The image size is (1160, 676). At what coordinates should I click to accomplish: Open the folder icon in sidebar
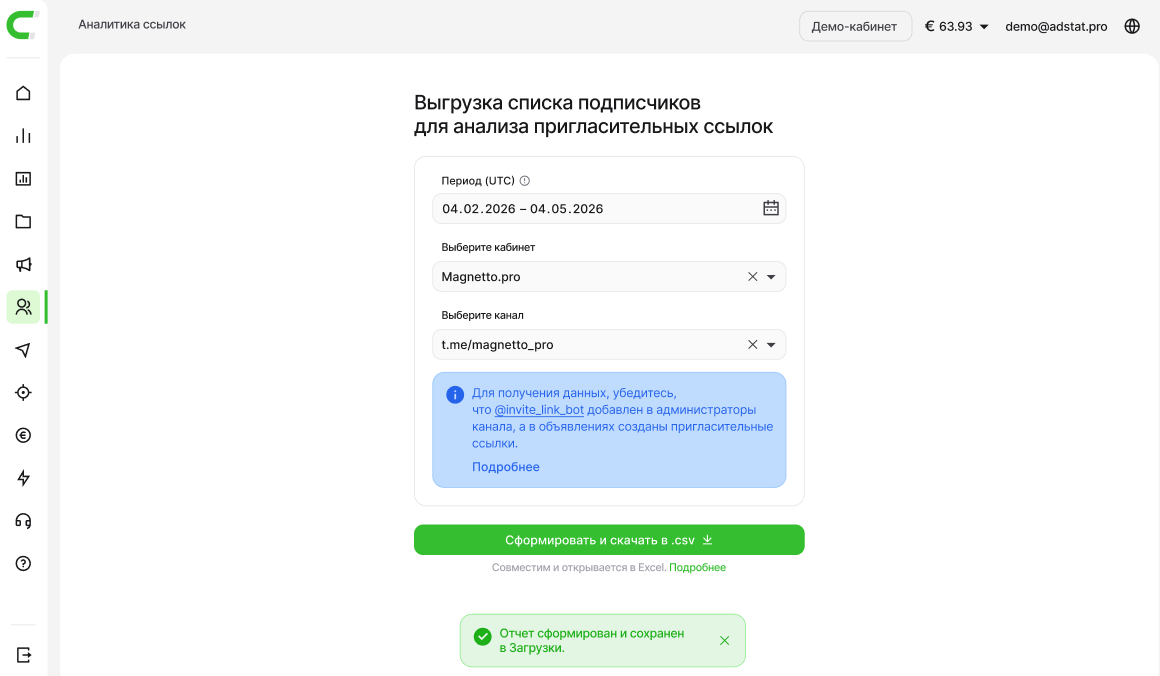click(x=23, y=222)
